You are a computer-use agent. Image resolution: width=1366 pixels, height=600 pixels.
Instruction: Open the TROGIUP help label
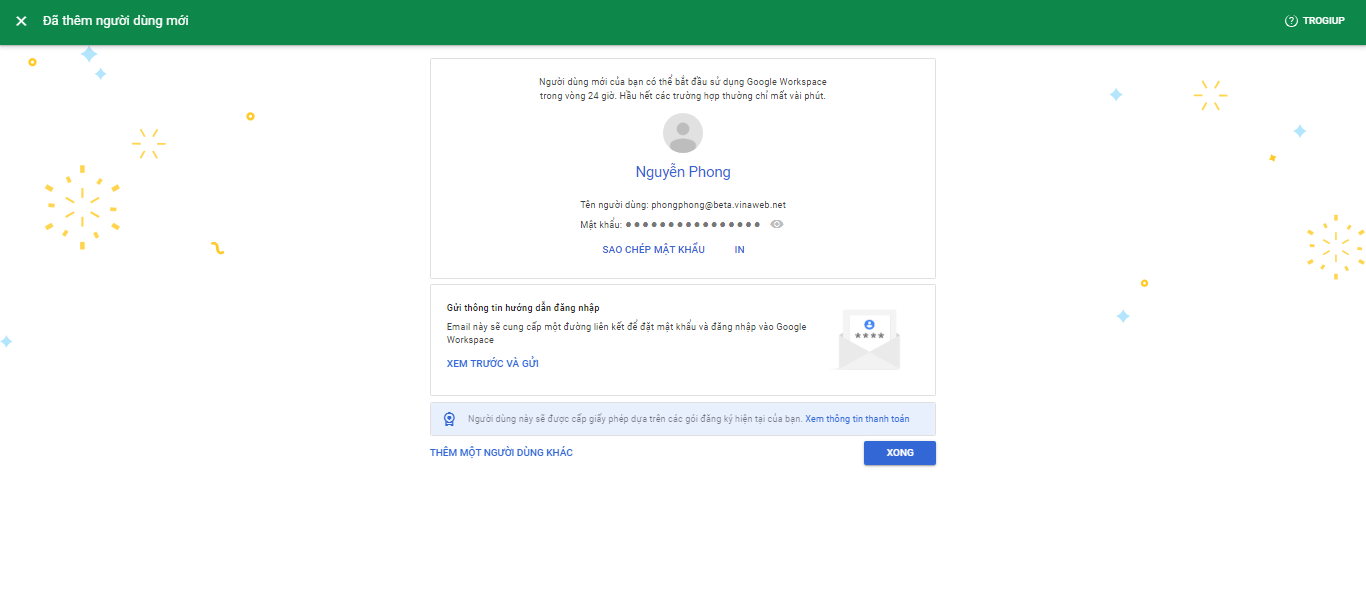pos(1323,21)
